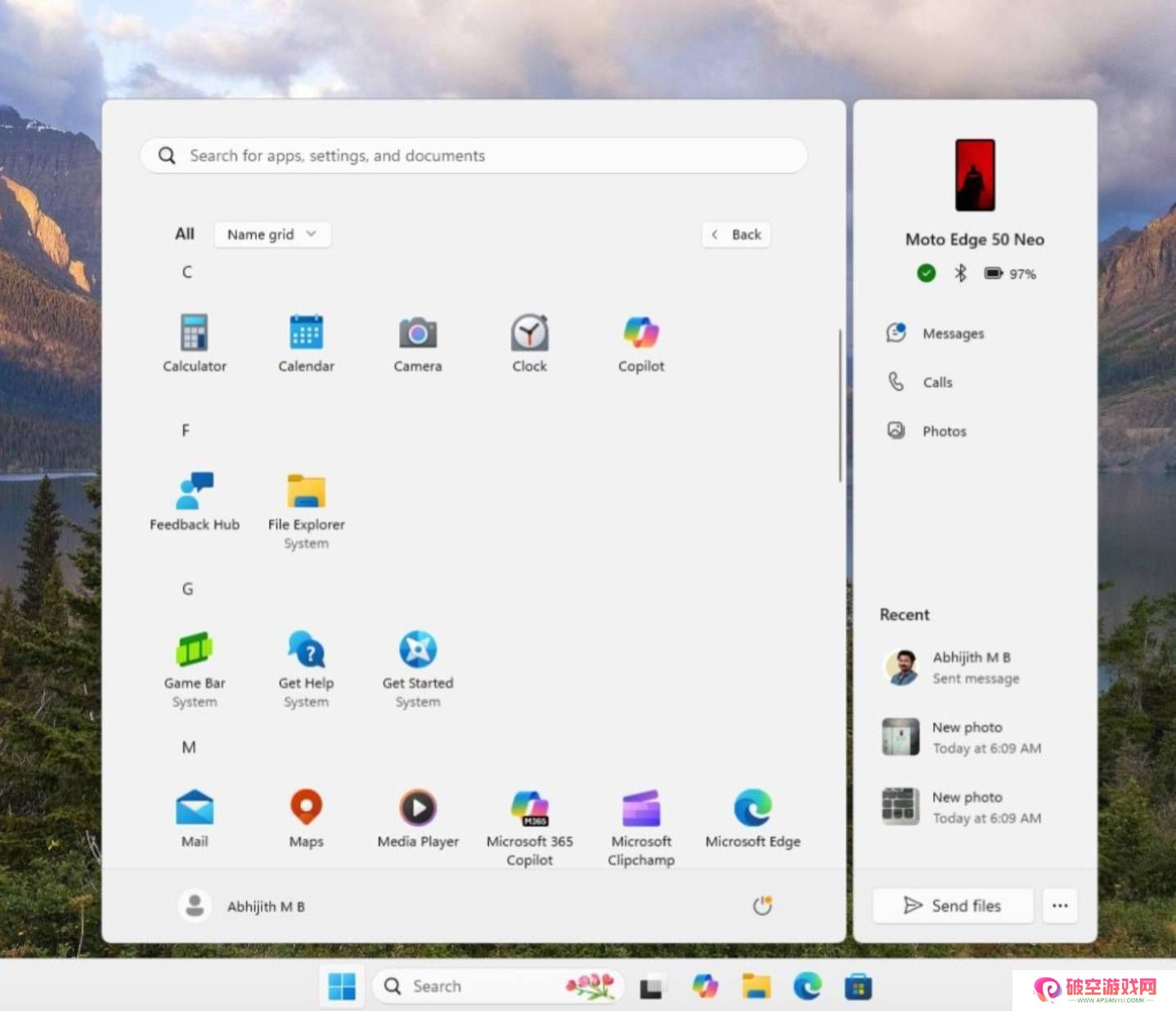Launch the Maps app
Viewport: 1176px width, 1011px height.
tap(306, 818)
